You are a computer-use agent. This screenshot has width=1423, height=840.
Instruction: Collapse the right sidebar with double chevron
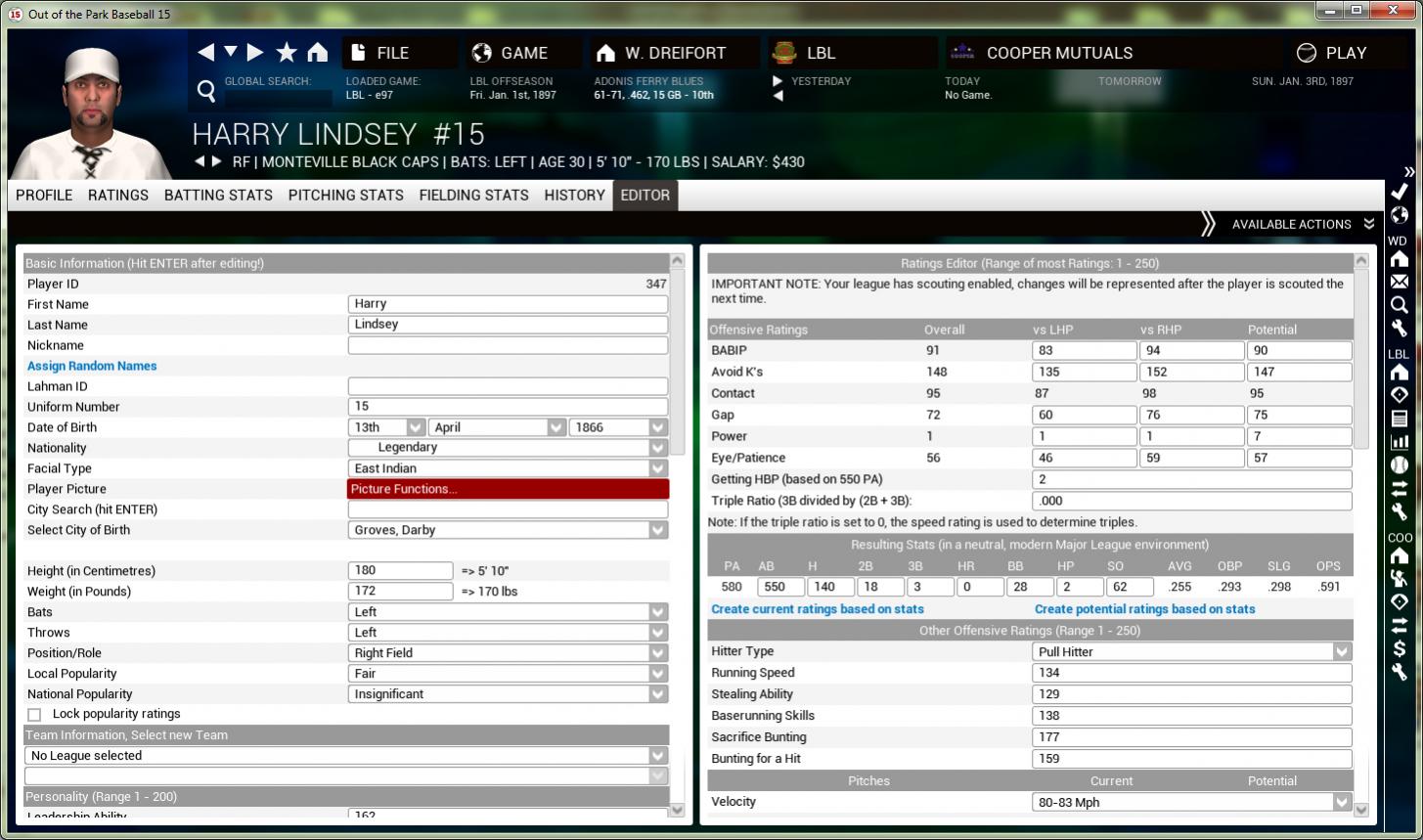[1409, 171]
